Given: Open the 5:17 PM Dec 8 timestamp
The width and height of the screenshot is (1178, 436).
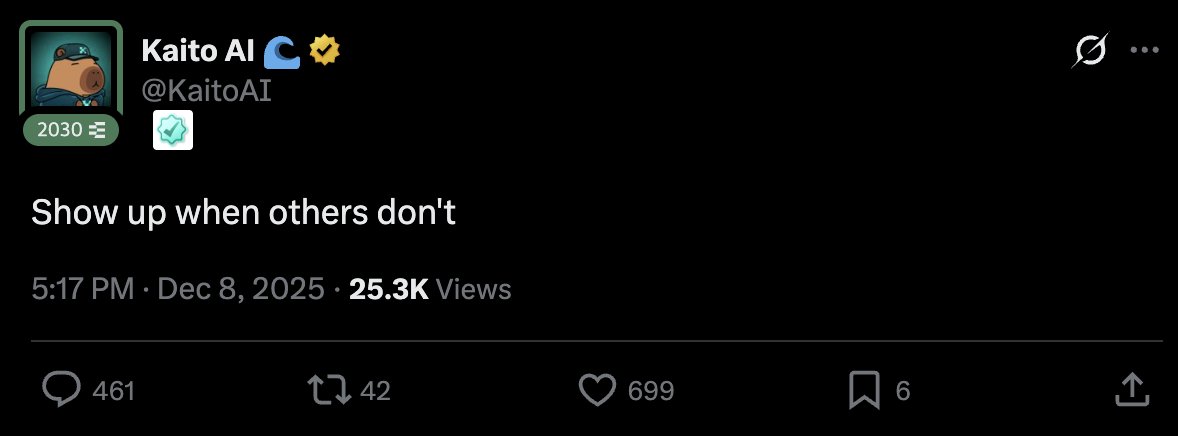Looking at the screenshot, I should (x=178, y=289).
